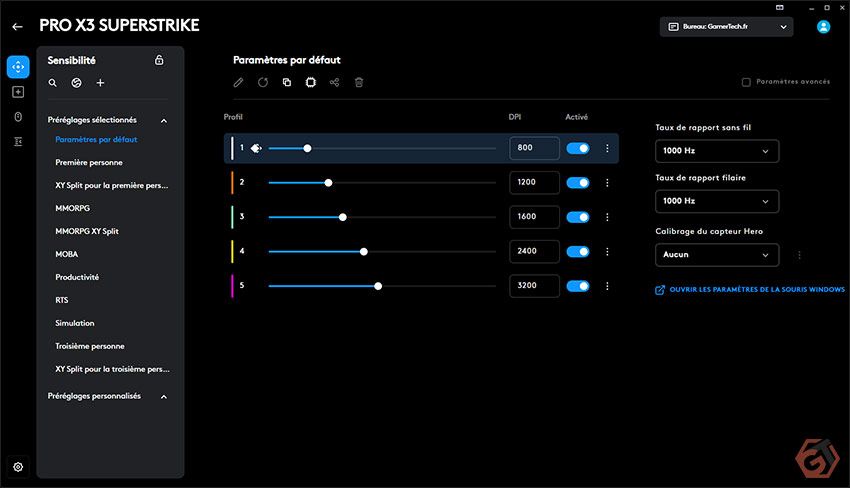Click the DPI slider handle for row 4
Image resolution: width=850 pixels, height=488 pixels.
364,252
